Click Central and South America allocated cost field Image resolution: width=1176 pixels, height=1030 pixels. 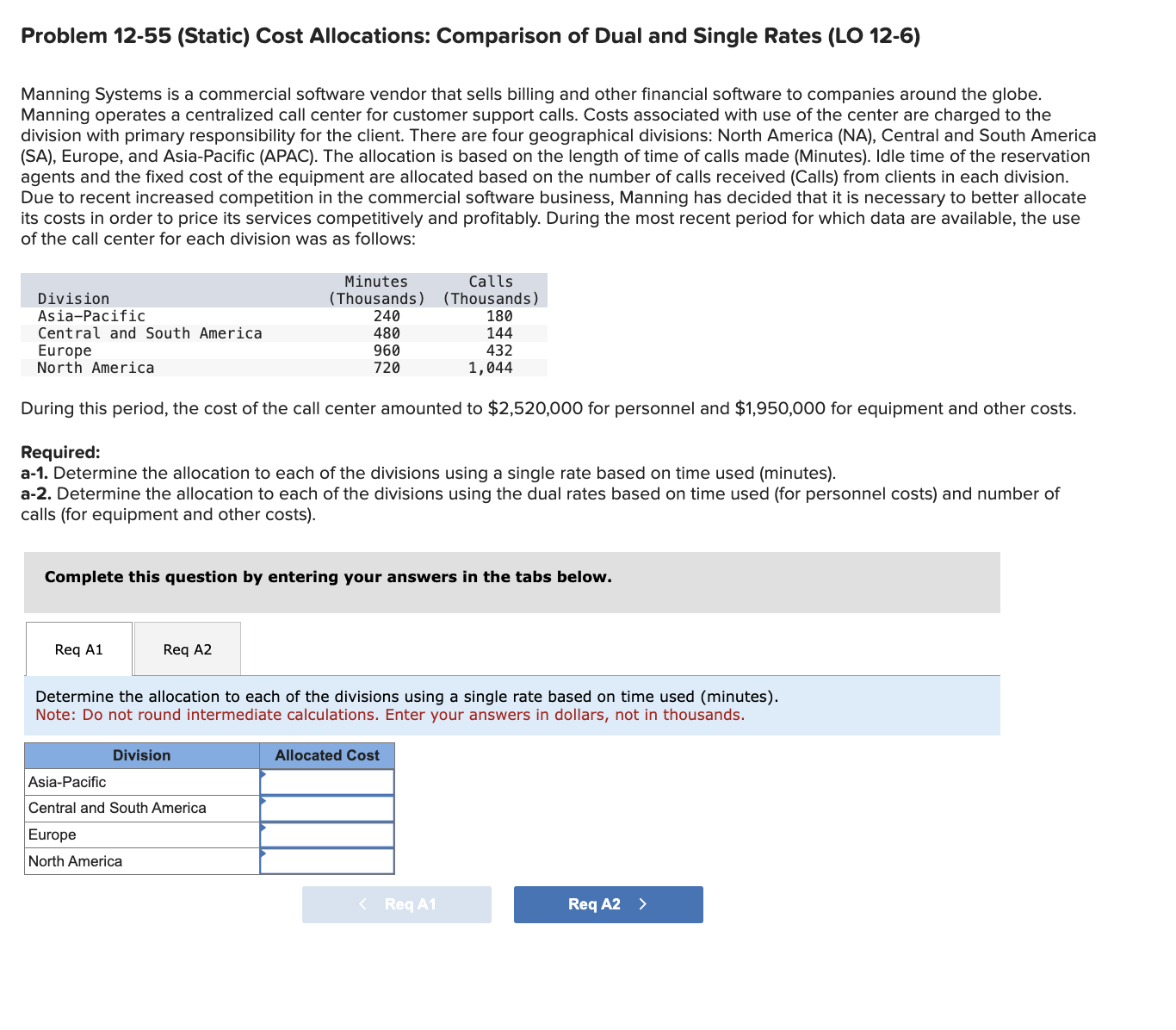click(x=331, y=808)
